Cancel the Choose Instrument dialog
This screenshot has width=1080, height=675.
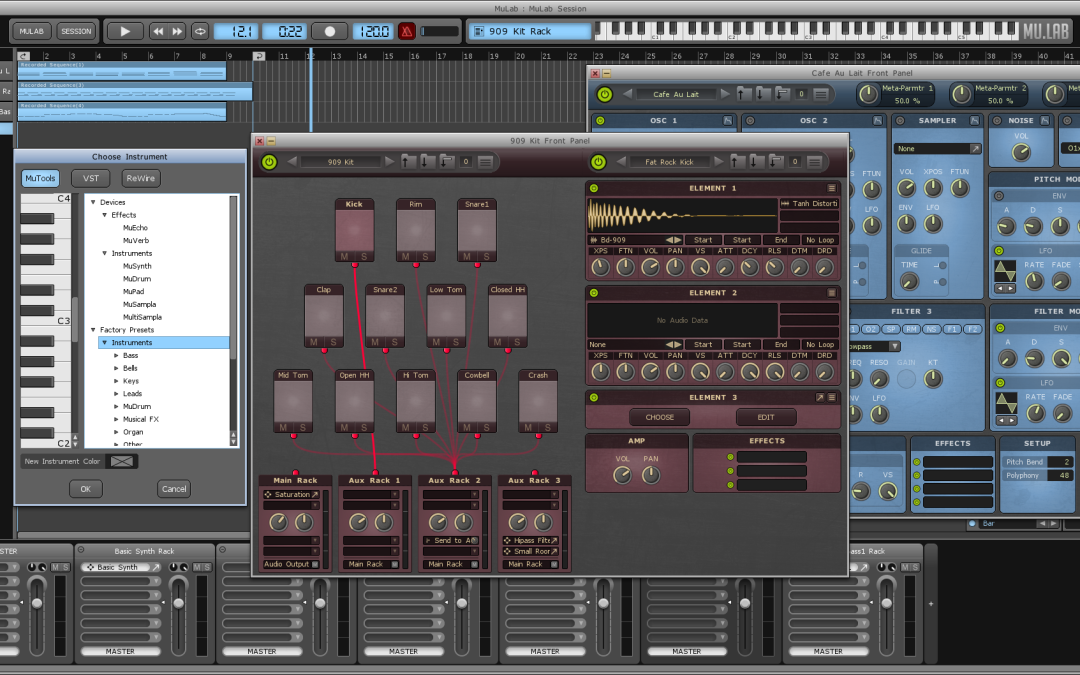(174, 489)
